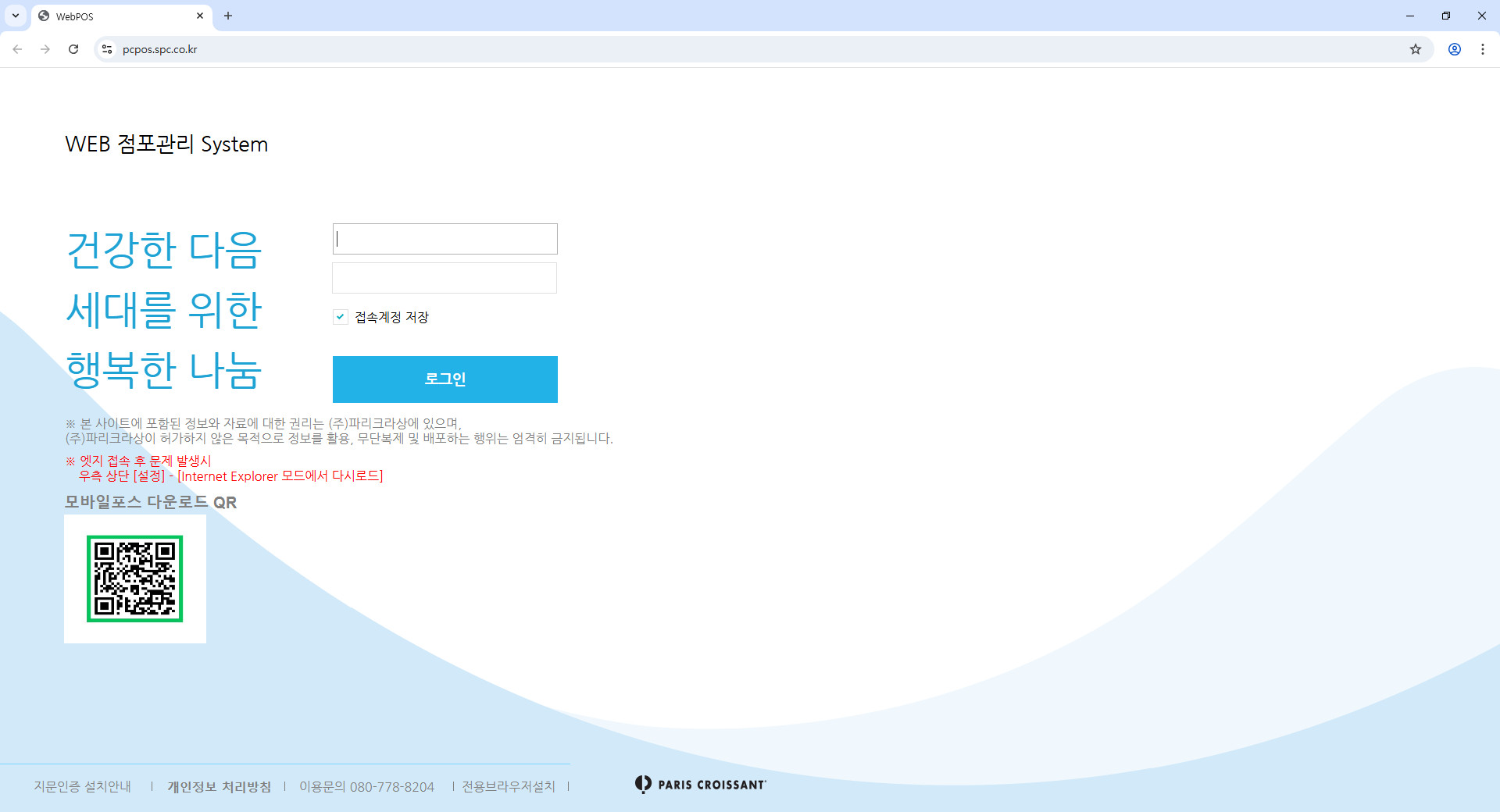Select the WebPOS browser tab
Image resolution: width=1500 pixels, height=812 pixels.
click(x=121, y=16)
